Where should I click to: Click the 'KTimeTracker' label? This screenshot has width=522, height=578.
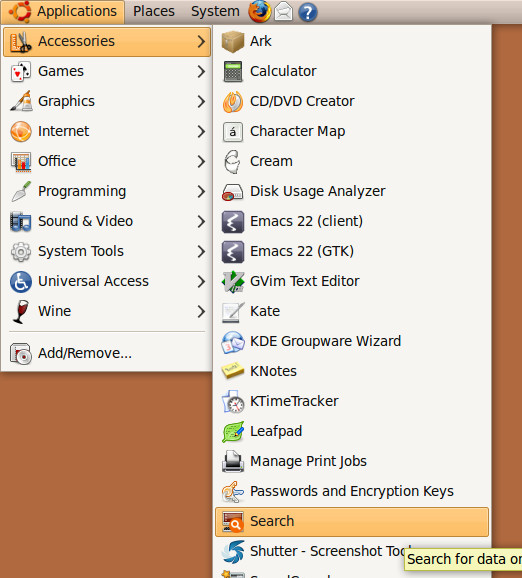[x=294, y=401]
